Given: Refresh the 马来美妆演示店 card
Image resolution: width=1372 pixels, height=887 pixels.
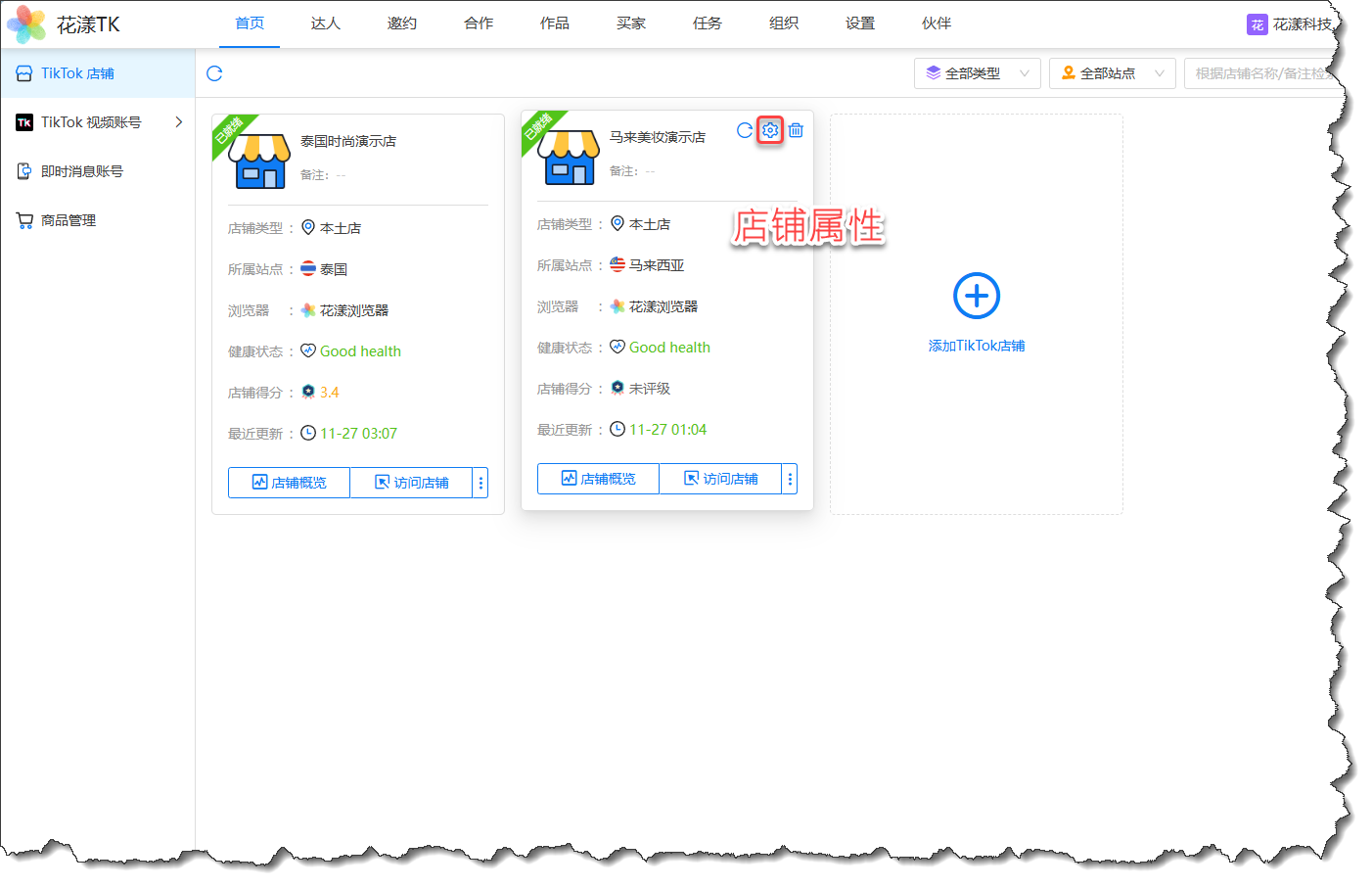Looking at the screenshot, I should [x=745, y=130].
